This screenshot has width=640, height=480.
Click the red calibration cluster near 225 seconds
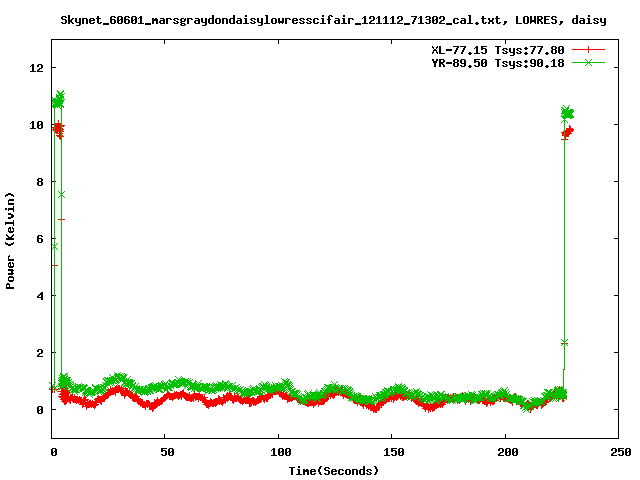click(x=567, y=132)
